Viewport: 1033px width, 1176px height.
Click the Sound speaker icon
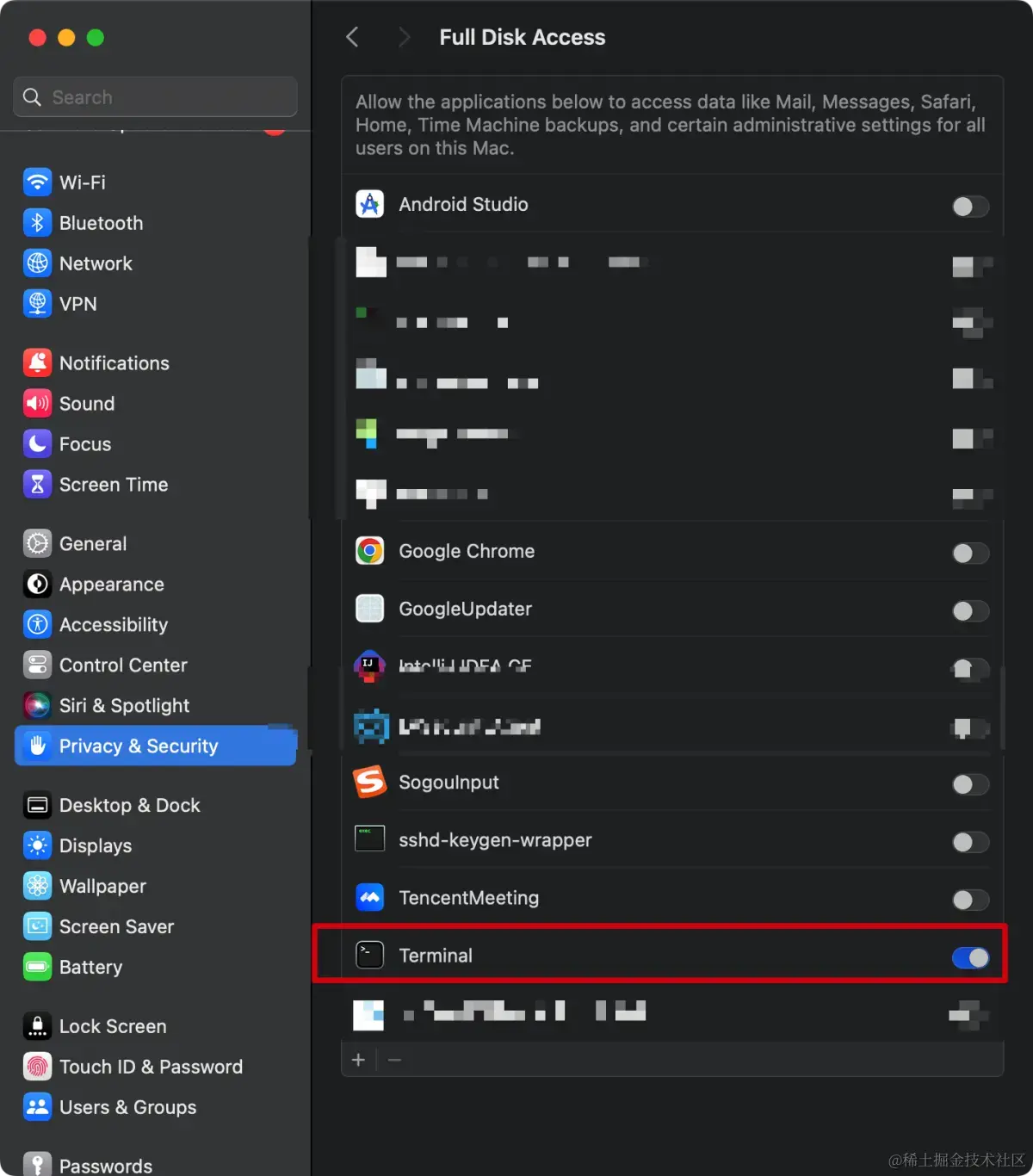37,404
